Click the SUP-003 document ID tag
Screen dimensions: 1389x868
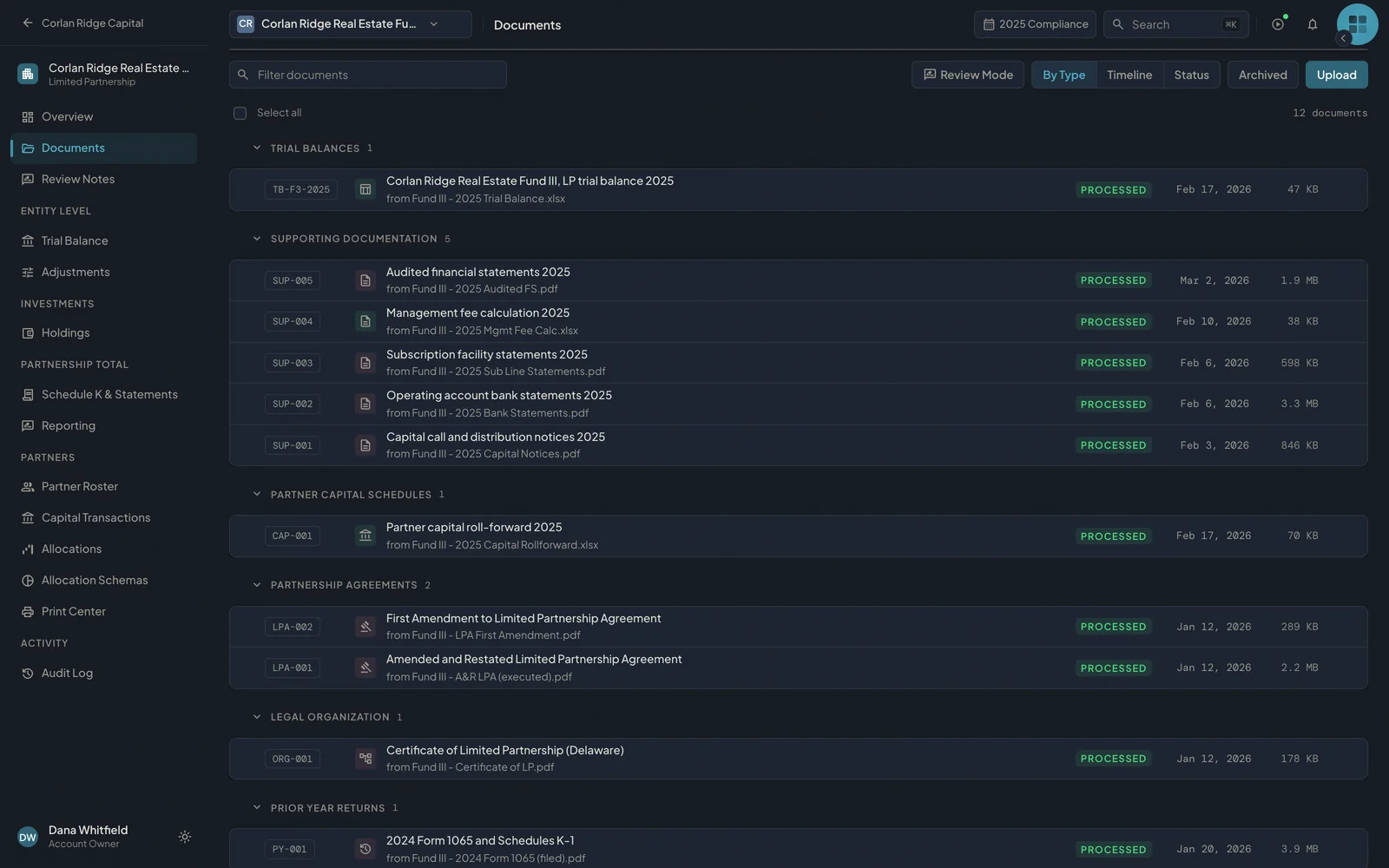[293, 363]
